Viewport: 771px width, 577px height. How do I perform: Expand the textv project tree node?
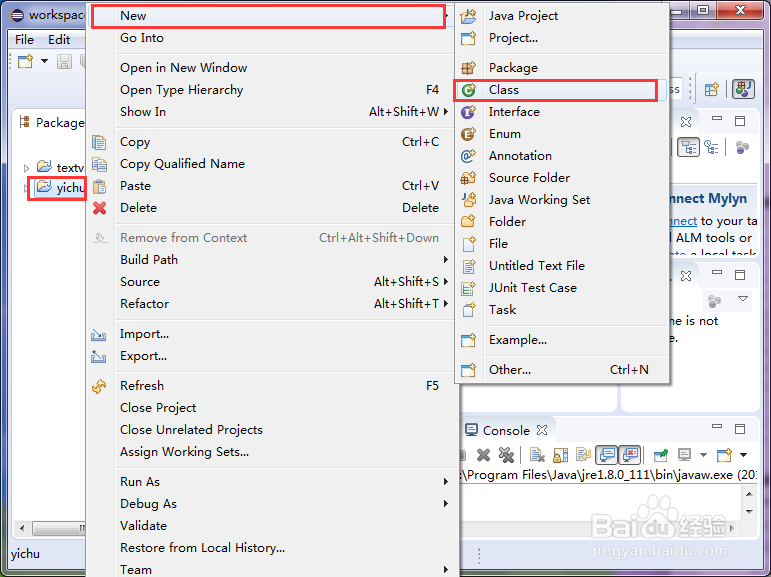27,168
